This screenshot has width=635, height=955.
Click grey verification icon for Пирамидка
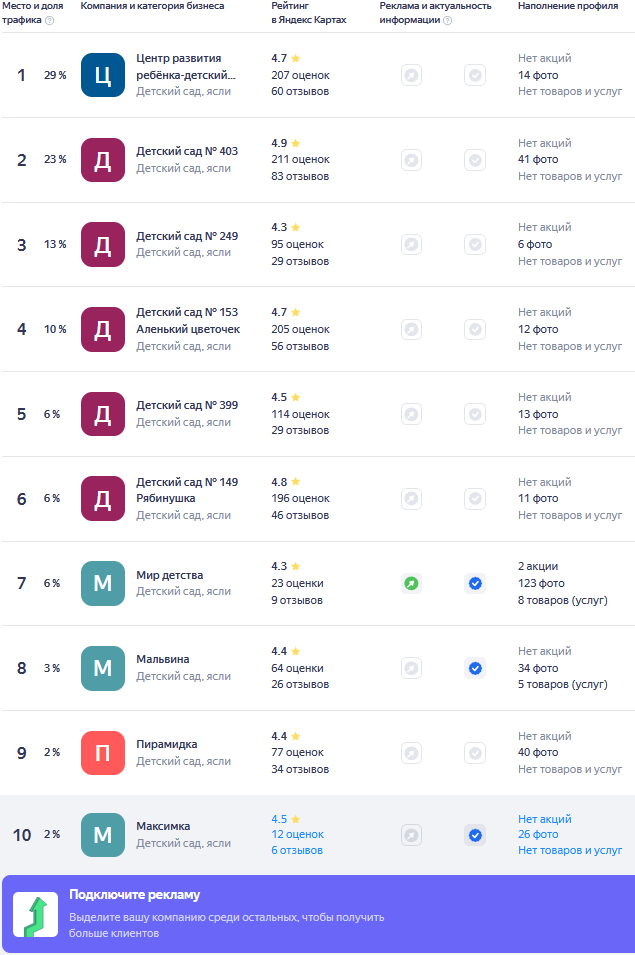(475, 753)
